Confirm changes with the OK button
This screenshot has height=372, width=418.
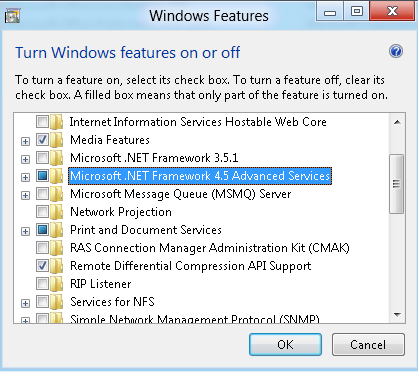pos(285,344)
